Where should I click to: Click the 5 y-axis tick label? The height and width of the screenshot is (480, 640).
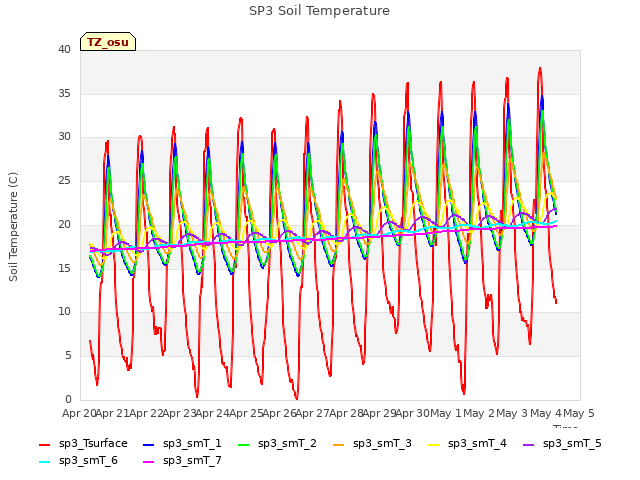[68, 356]
